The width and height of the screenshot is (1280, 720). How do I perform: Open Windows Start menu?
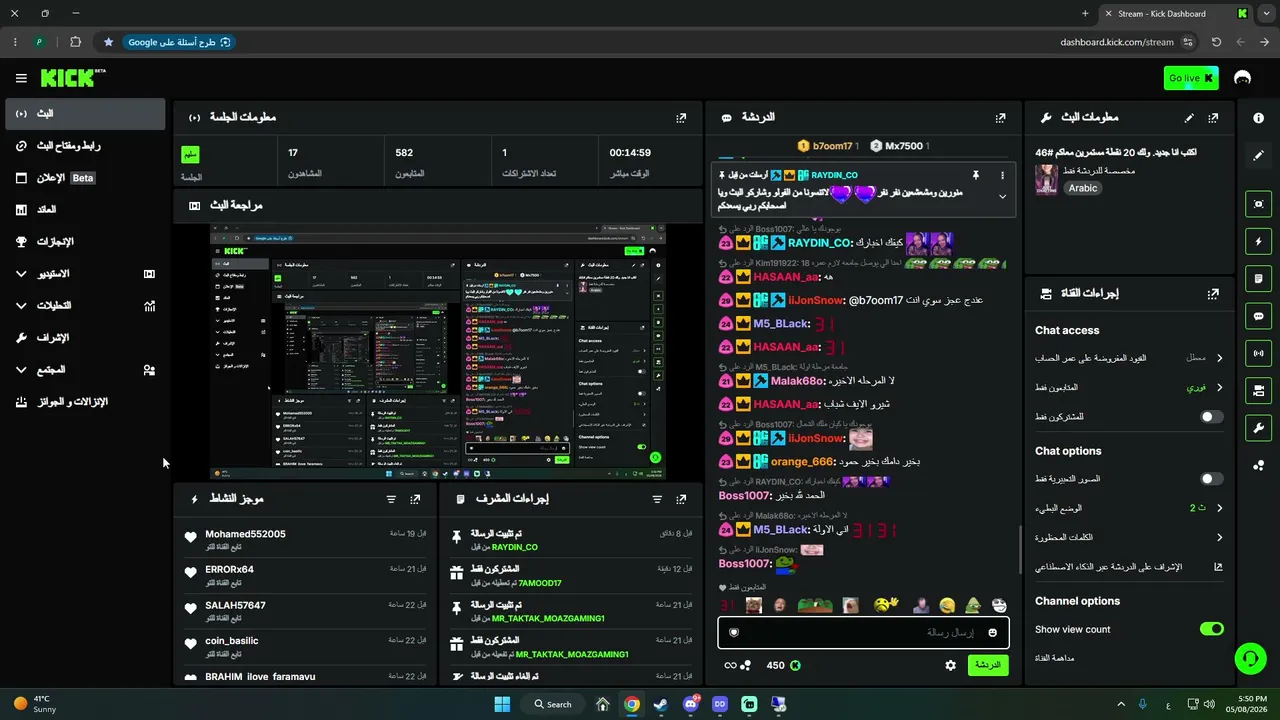(502, 704)
